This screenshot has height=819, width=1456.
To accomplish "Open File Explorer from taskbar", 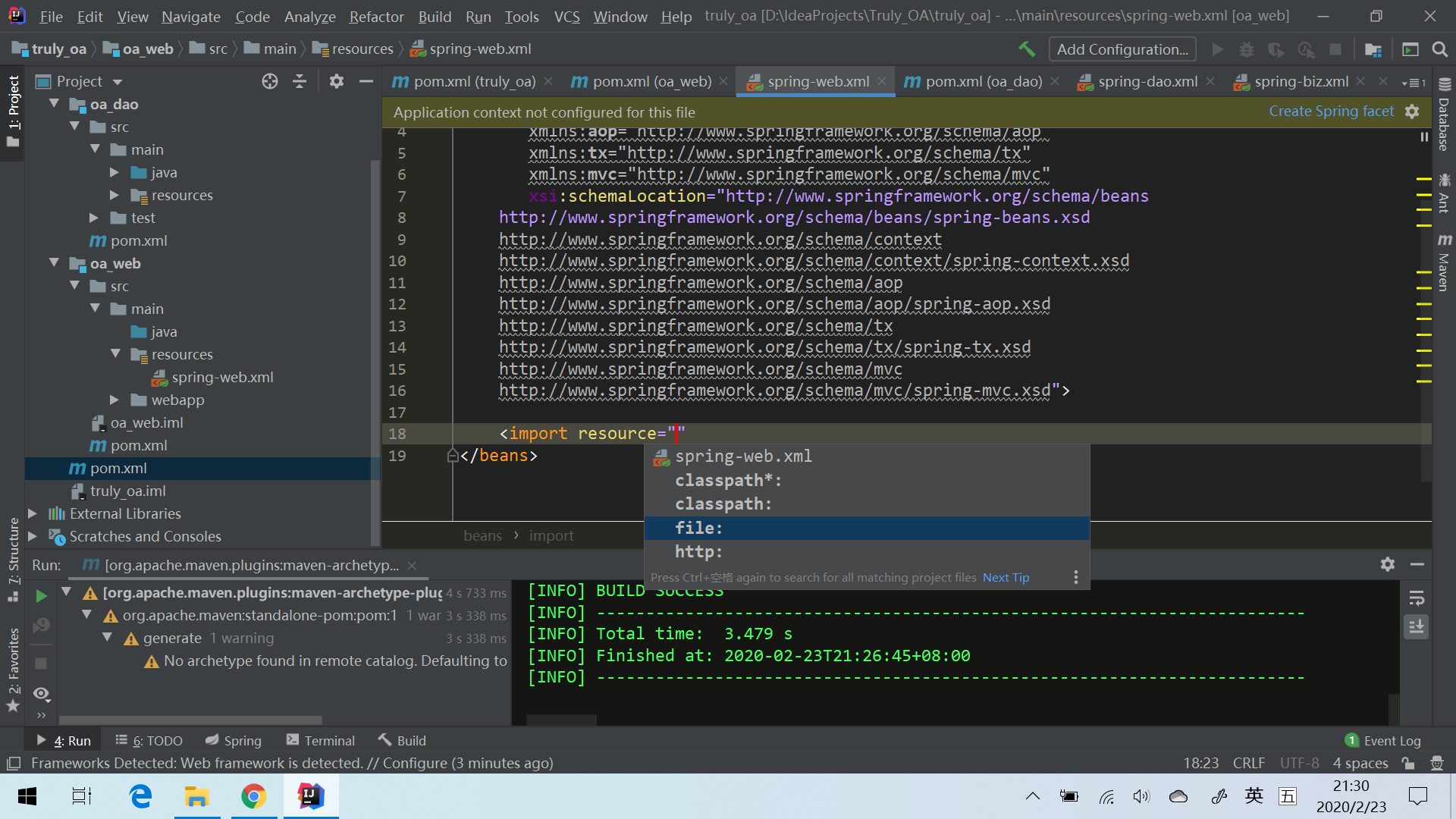I will [x=196, y=796].
